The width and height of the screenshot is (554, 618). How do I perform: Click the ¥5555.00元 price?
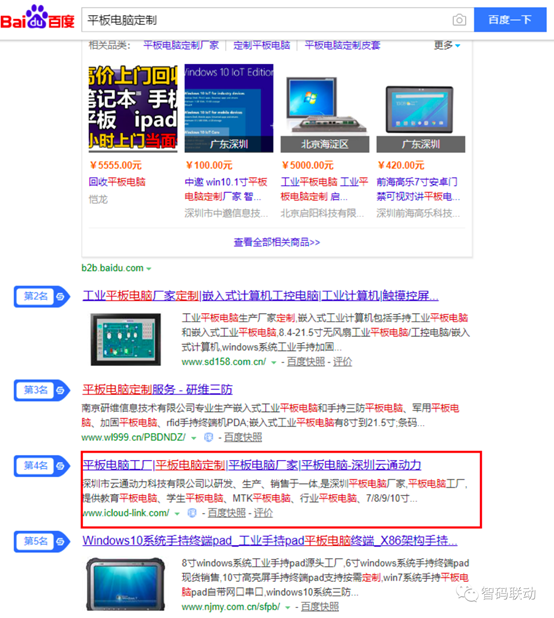[x=116, y=165]
